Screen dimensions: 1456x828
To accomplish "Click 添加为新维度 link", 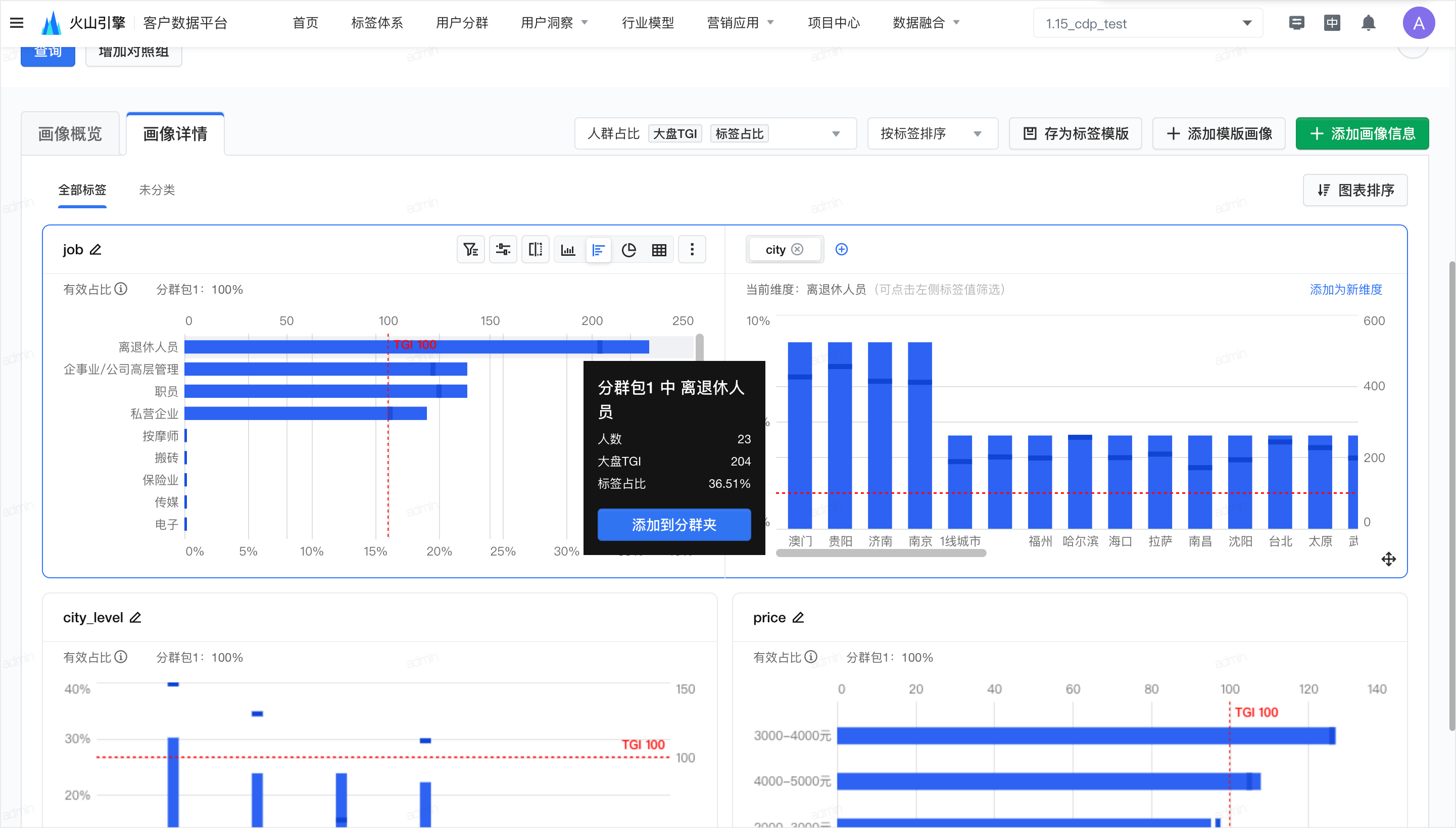I will pos(1346,289).
